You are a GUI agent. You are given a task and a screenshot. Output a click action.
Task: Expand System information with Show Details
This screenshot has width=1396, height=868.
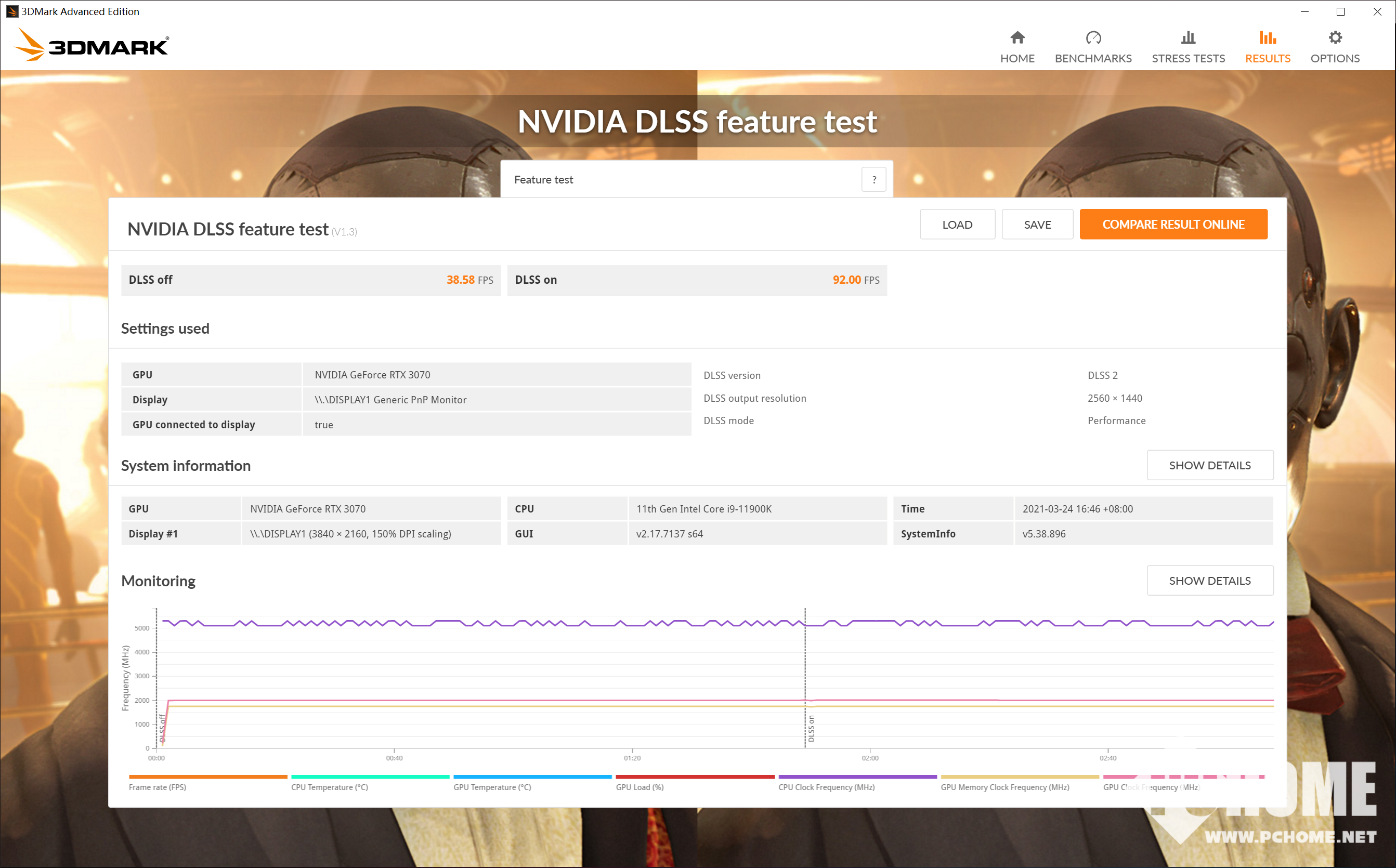click(1209, 465)
